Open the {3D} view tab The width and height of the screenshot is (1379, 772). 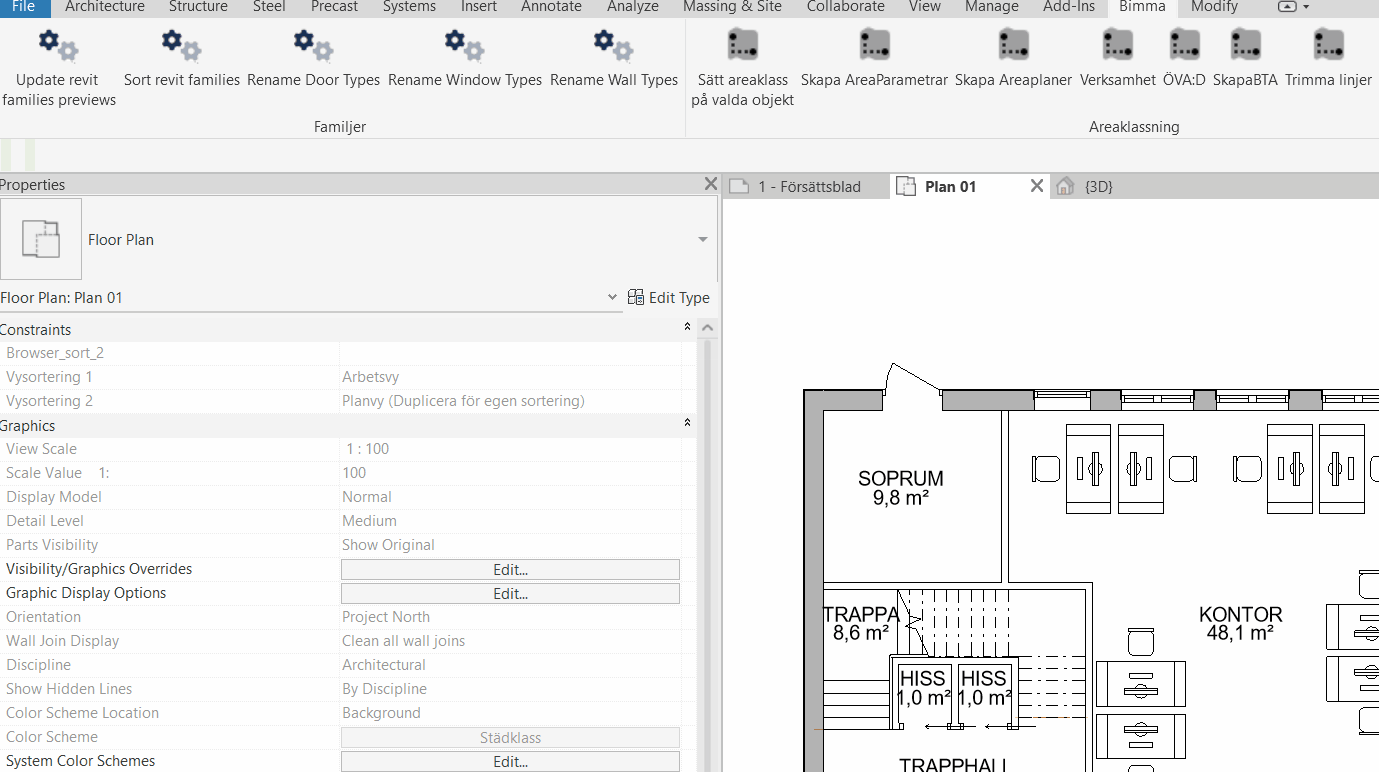[x=1098, y=187]
